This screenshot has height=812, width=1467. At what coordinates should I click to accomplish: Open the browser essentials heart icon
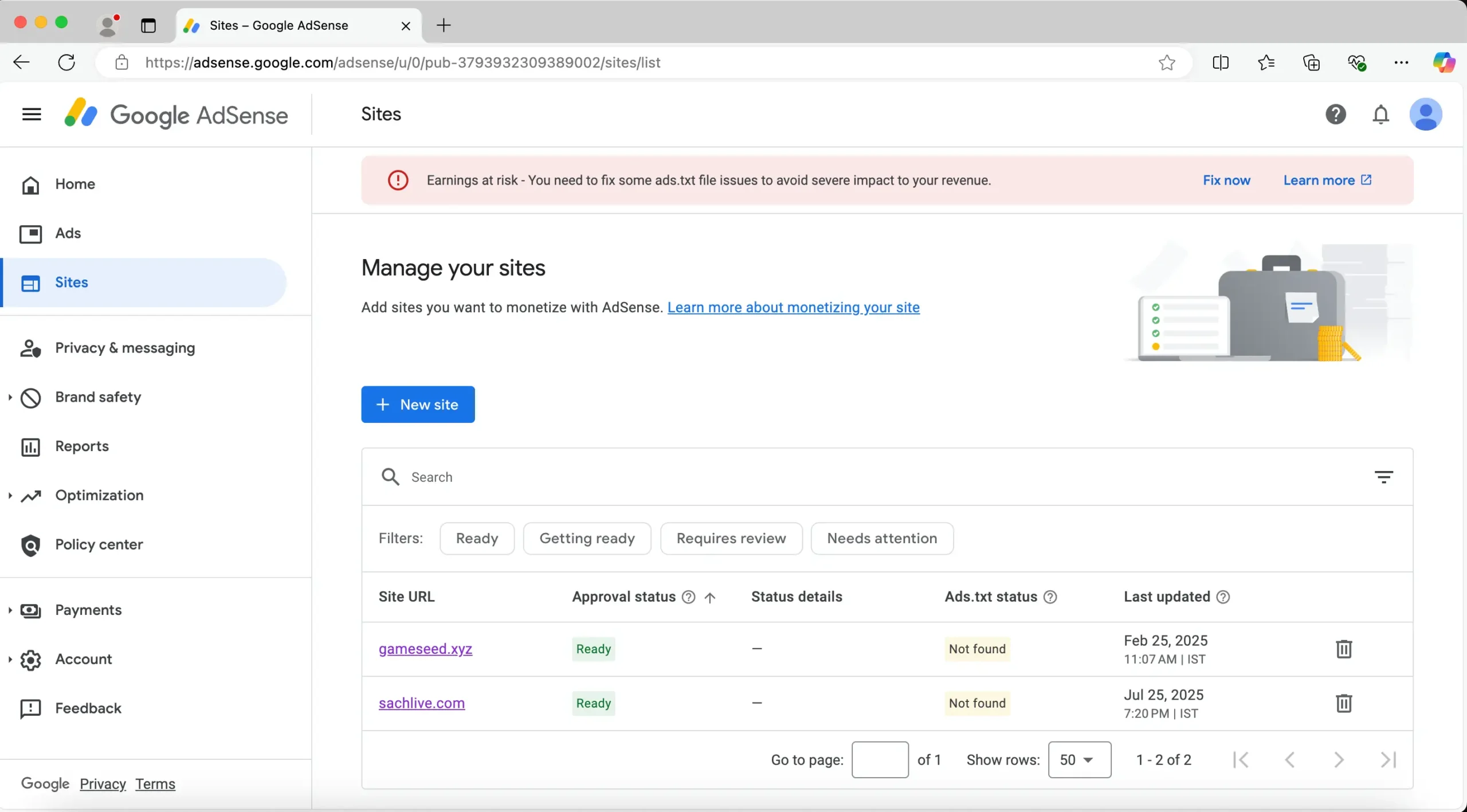tap(1356, 62)
